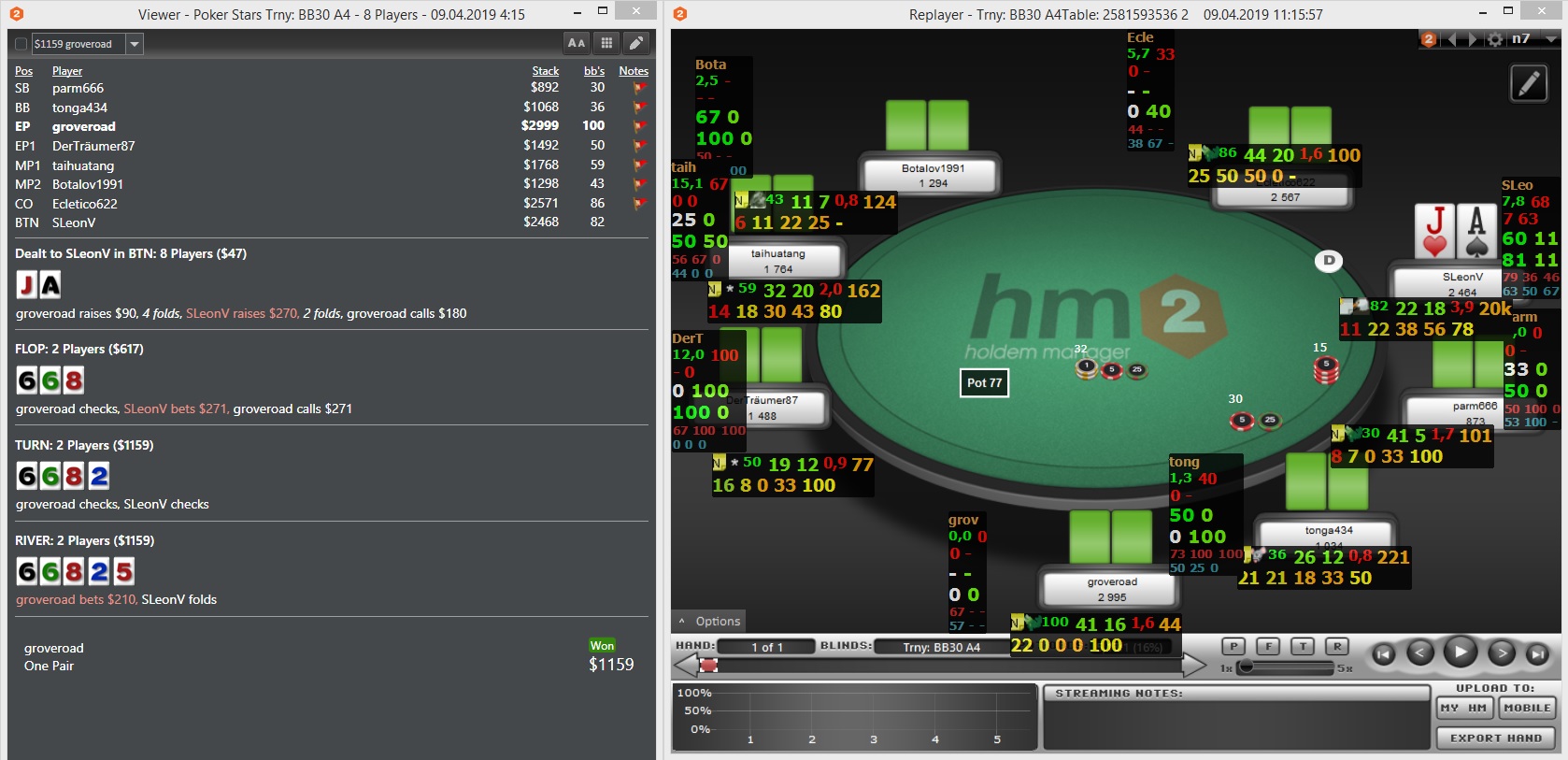The image size is (1568, 760).
Task: Expand the Options panel in Replayer
Action: [709, 622]
